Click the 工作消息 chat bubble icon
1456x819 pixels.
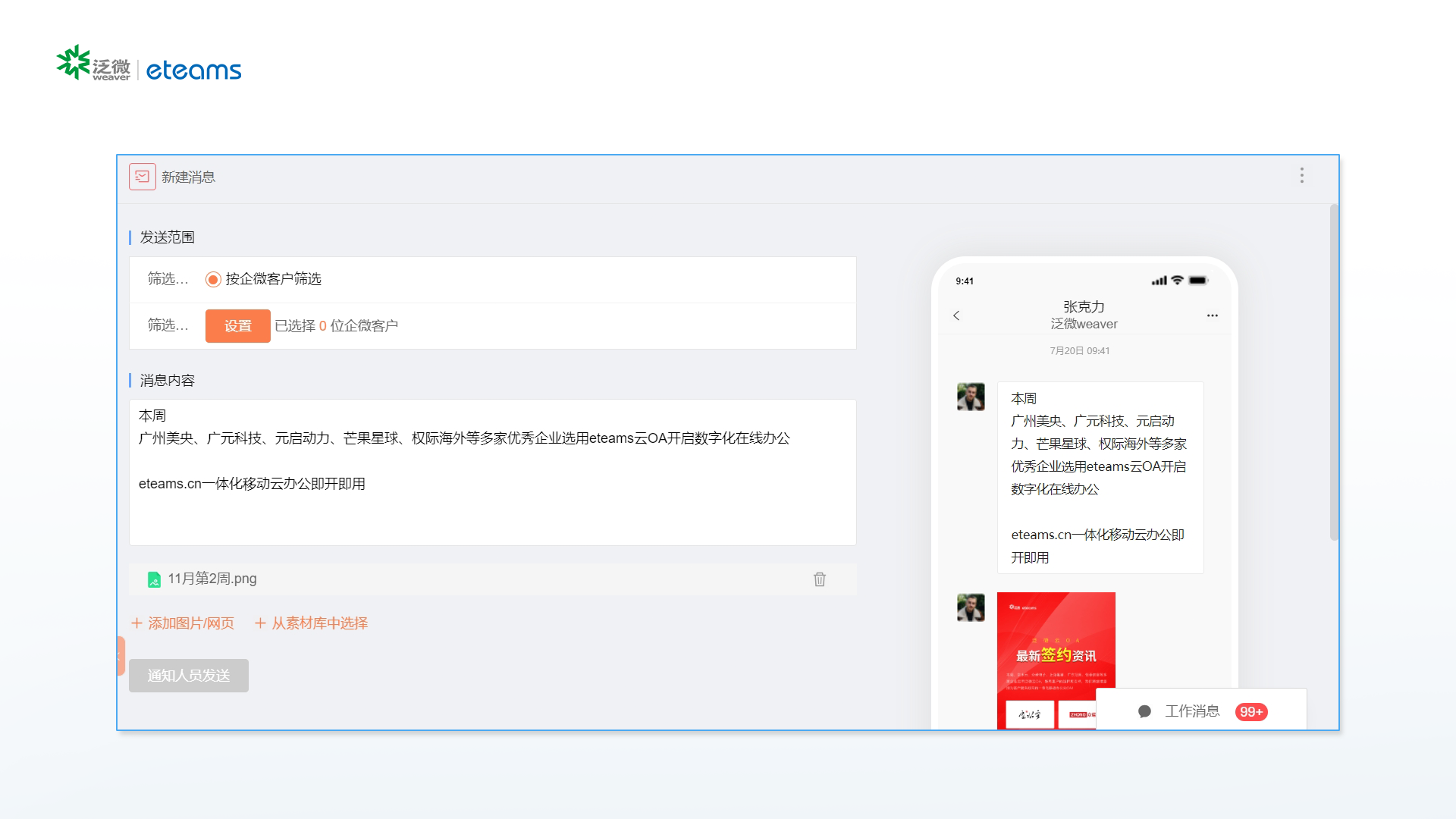(1144, 711)
